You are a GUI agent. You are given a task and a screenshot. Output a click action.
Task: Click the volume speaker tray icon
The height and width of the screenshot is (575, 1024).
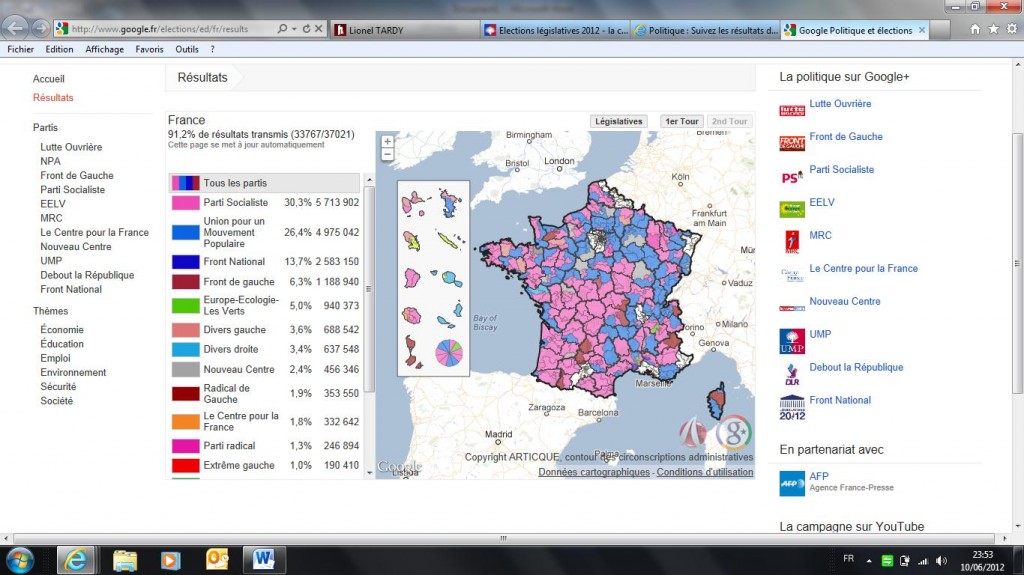[x=941, y=561]
